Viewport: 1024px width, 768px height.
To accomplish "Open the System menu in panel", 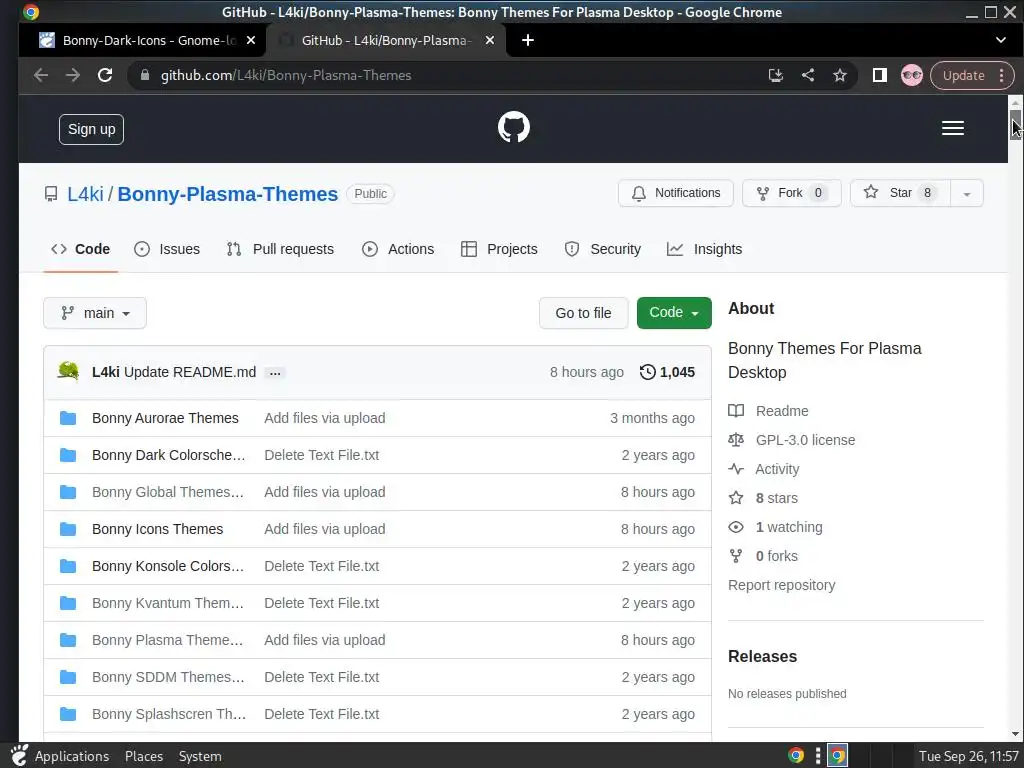I will coord(200,756).
